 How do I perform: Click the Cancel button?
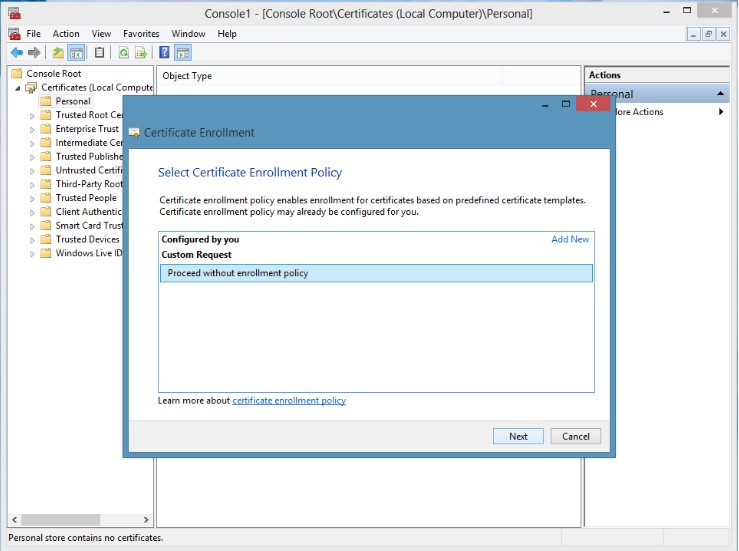click(x=575, y=436)
